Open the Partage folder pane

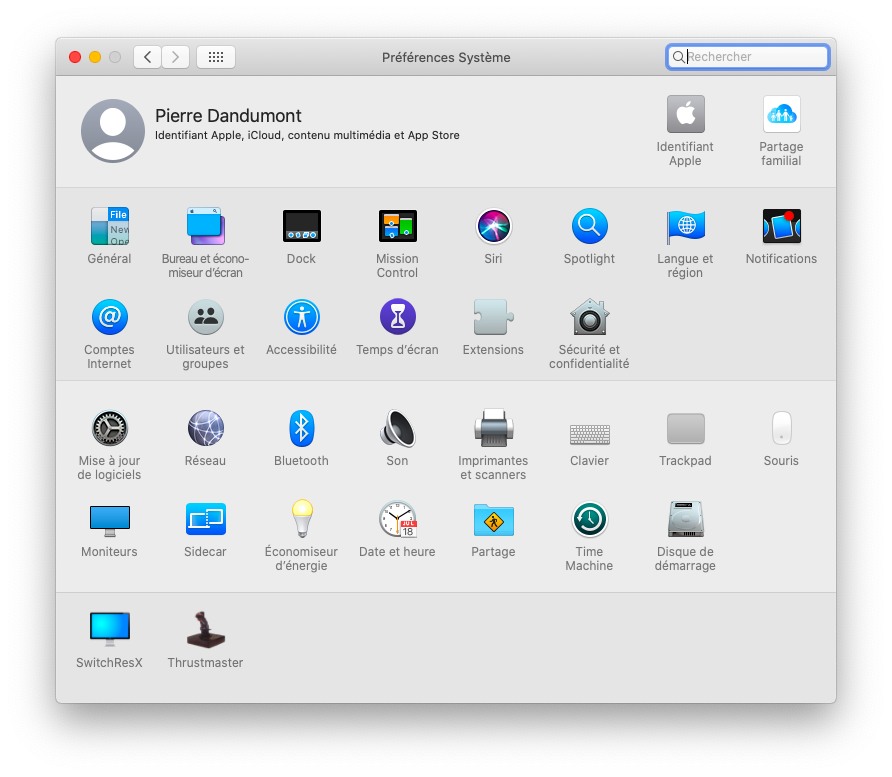pos(493,520)
